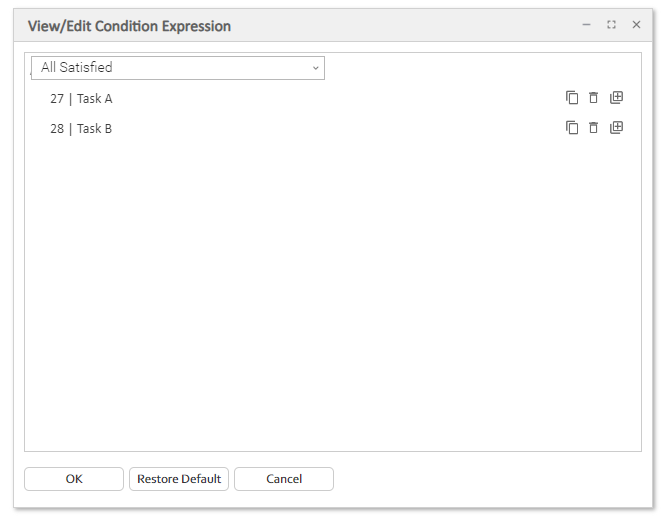This screenshot has height=518, width=664.
Task: Maximize the Condition Expression dialog
Action: pyautogui.click(x=611, y=25)
